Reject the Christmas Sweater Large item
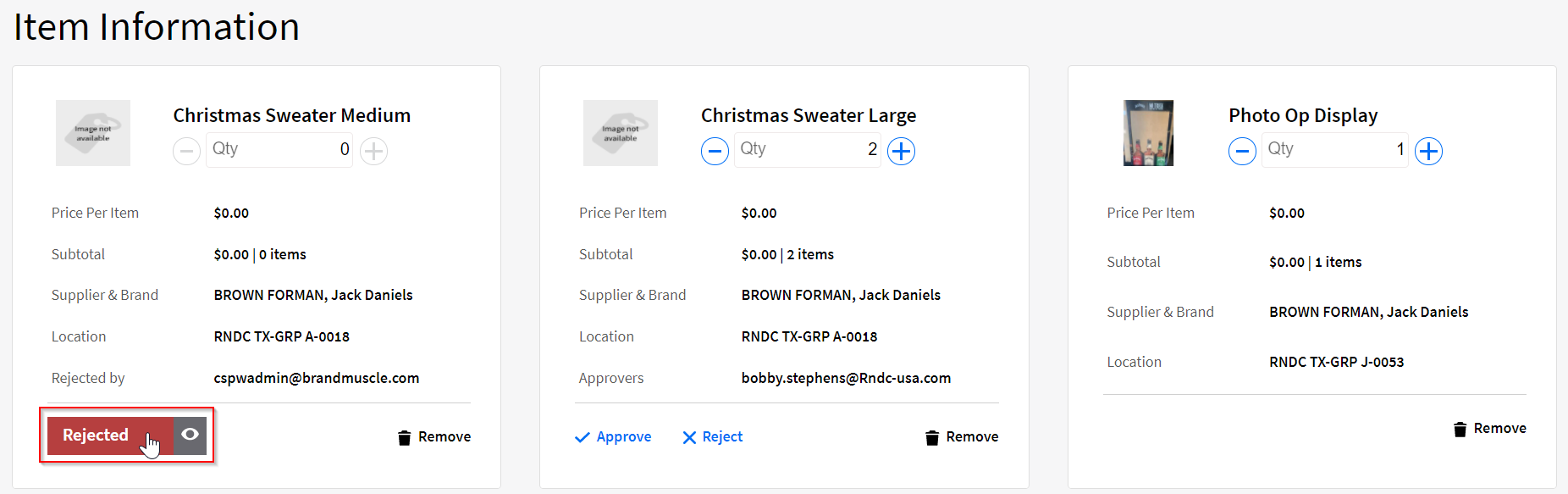 (712, 437)
